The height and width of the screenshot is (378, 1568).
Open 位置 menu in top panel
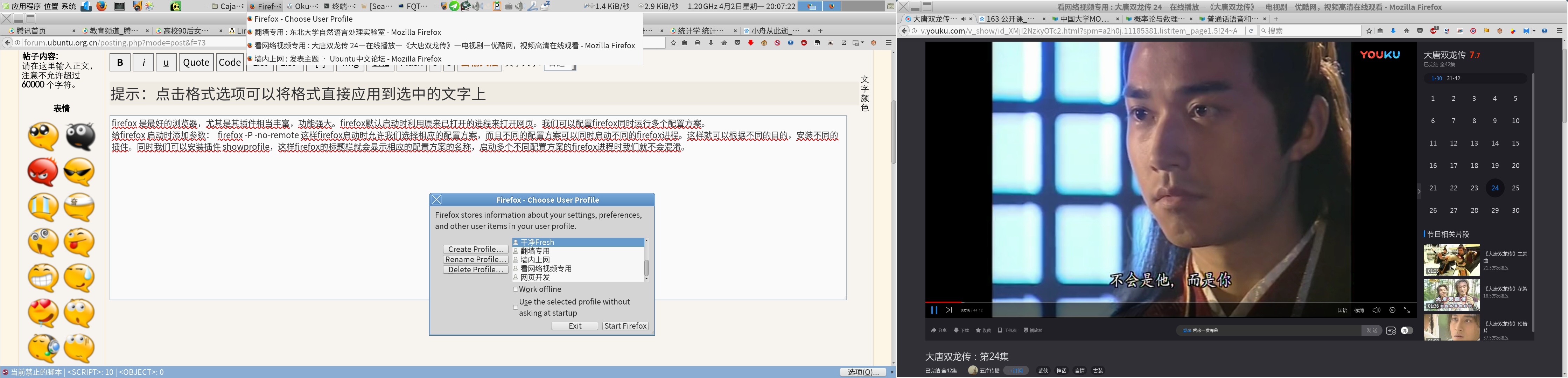pyautogui.click(x=51, y=6)
